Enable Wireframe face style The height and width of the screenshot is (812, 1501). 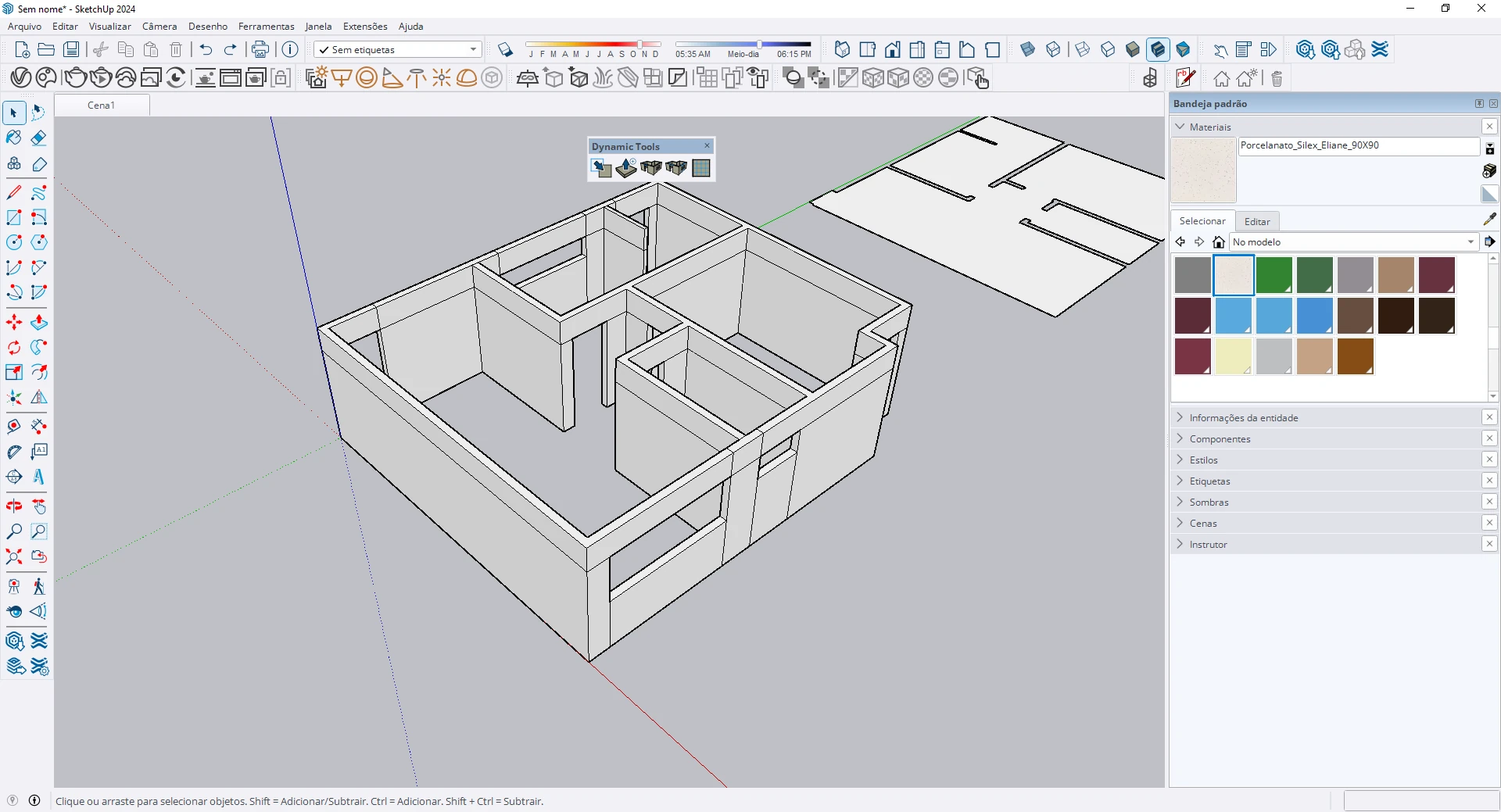1083,49
